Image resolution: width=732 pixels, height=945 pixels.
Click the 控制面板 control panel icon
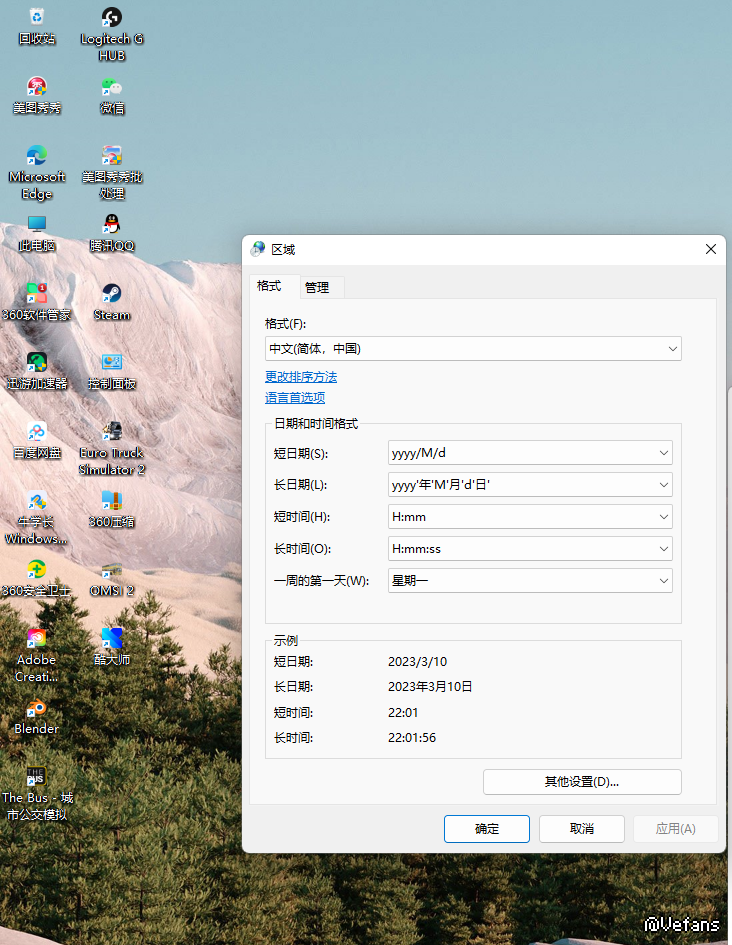(x=112, y=363)
